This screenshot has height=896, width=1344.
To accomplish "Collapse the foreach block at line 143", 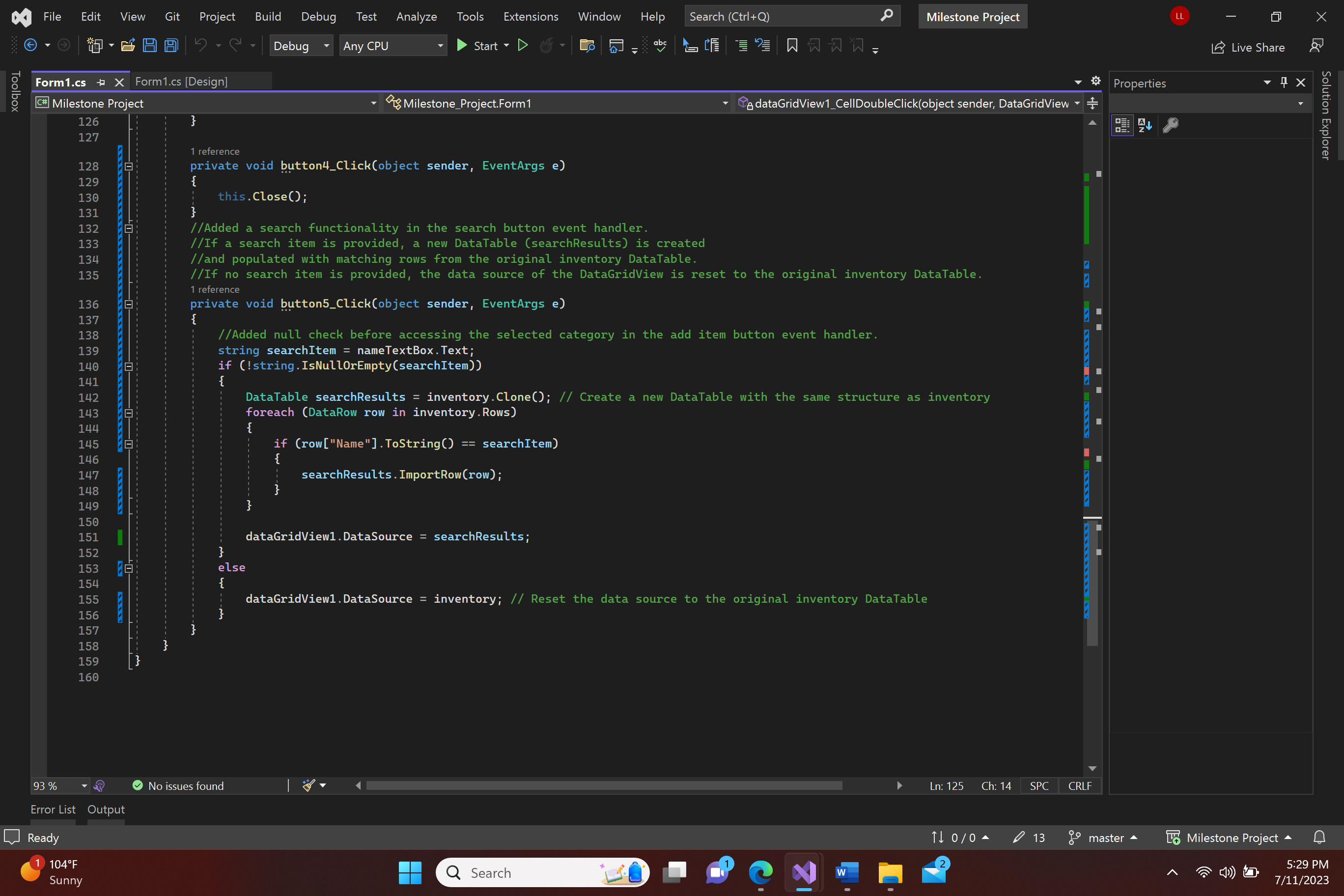I will (x=129, y=413).
